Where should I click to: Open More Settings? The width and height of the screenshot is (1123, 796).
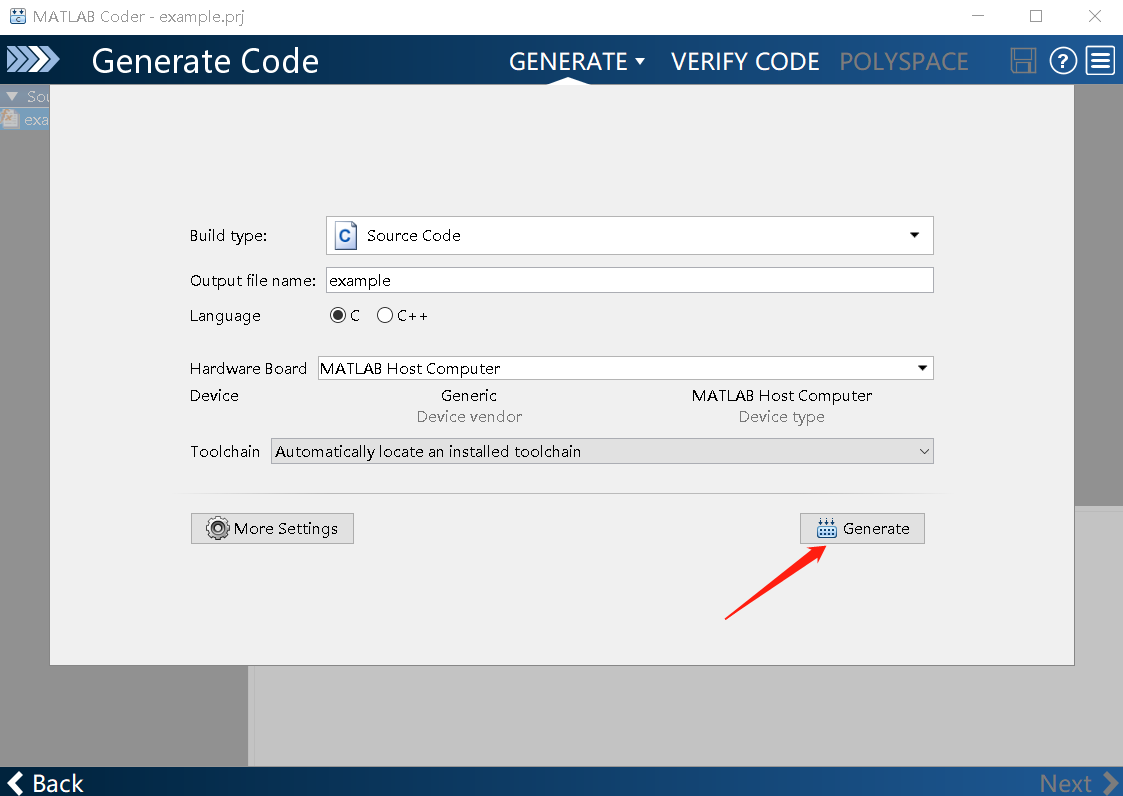pos(272,528)
